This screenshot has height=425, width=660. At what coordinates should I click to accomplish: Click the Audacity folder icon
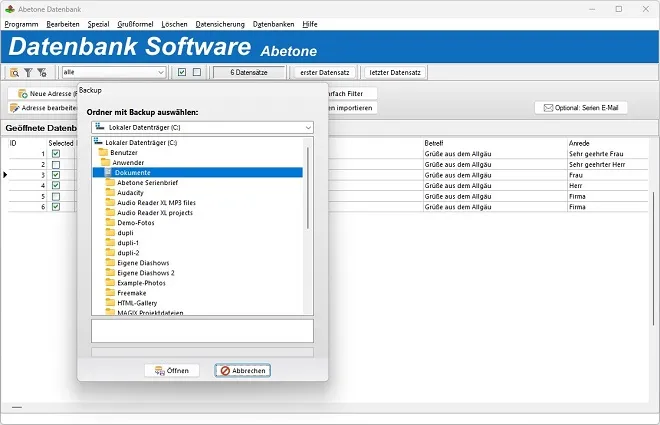tap(110, 192)
